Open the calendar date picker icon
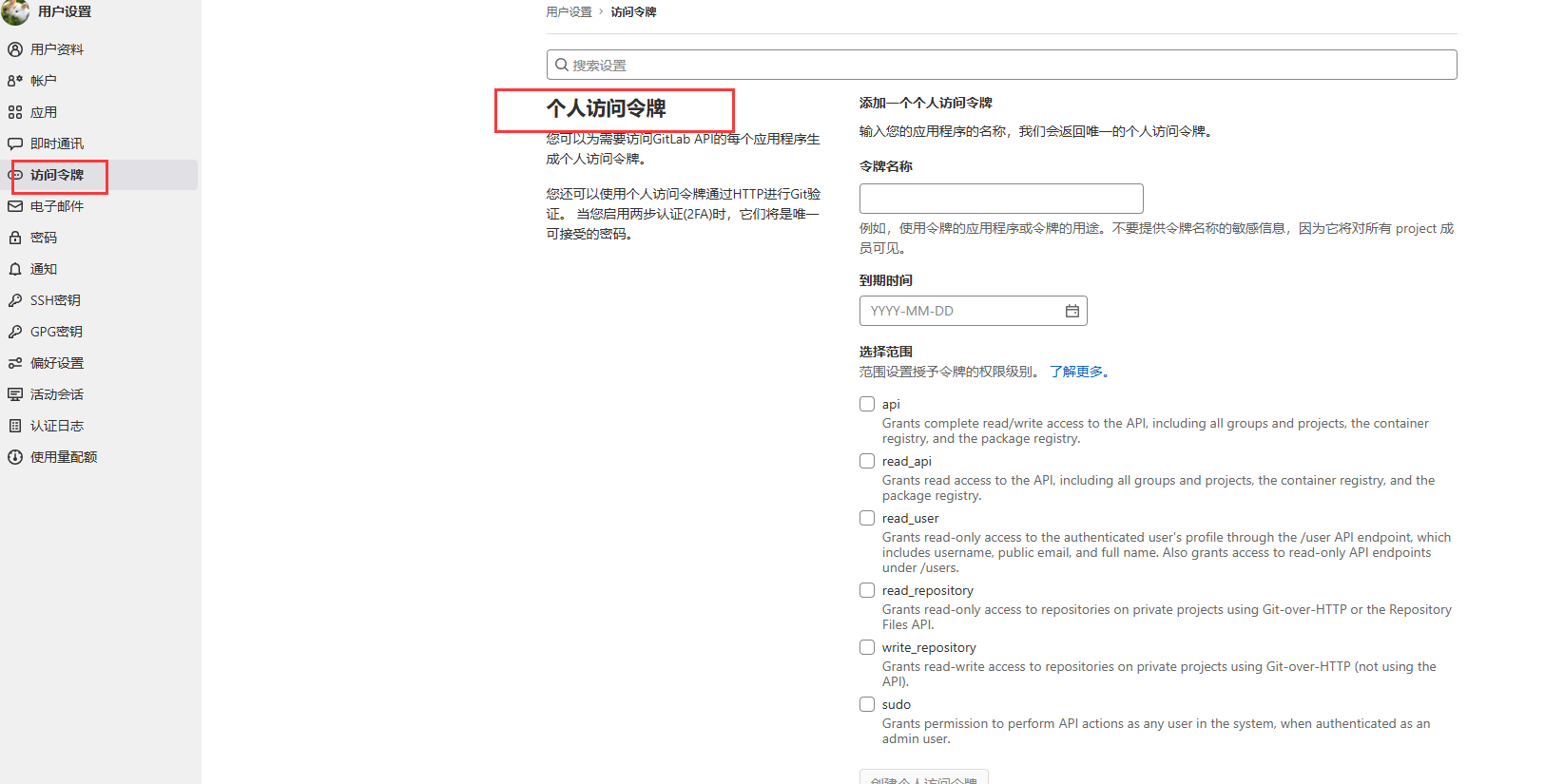The height and width of the screenshot is (784, 1545). coord(1072,311)
